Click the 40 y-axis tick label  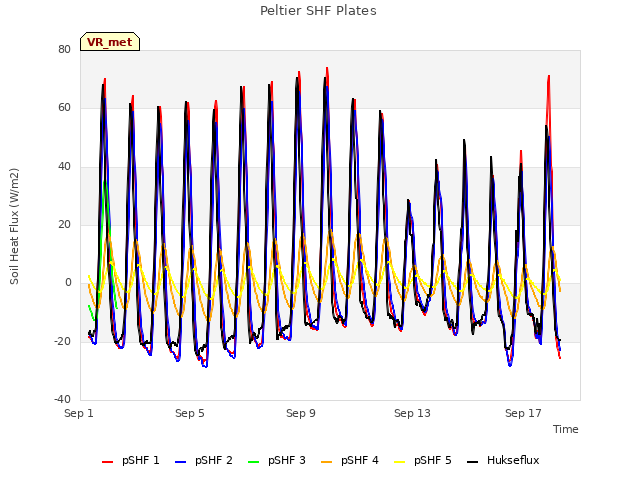point(64,167)
